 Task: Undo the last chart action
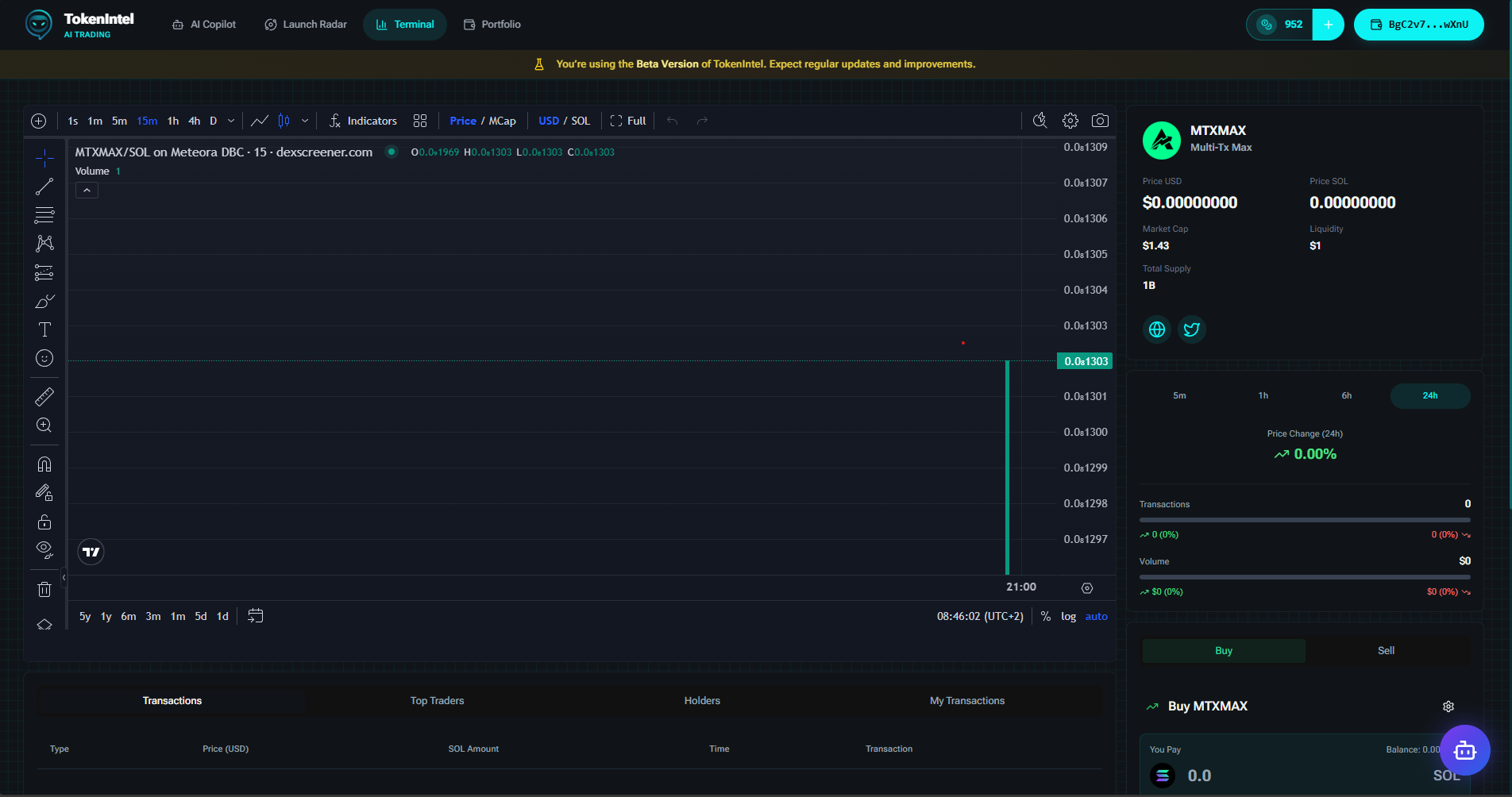[x=673, y=121]
